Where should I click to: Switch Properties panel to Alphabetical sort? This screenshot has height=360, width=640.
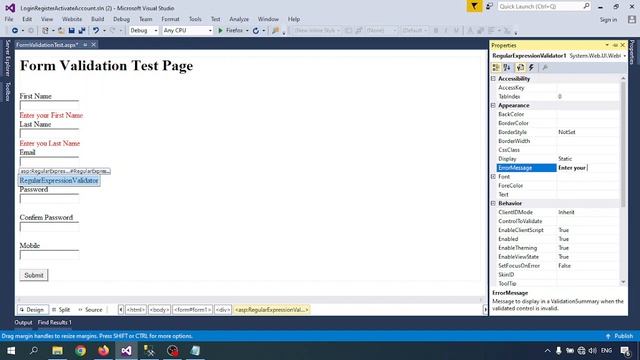click(507, 68)
